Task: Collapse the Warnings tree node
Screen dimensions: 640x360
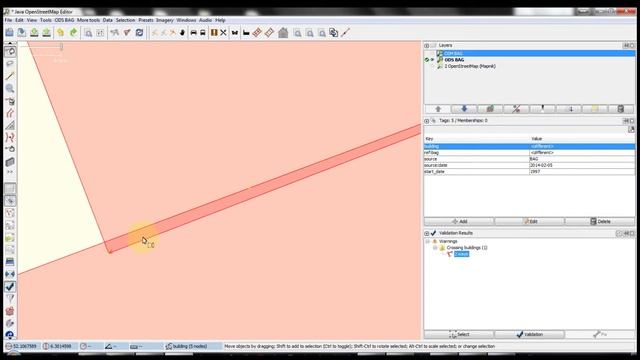Action: (428, 241)
